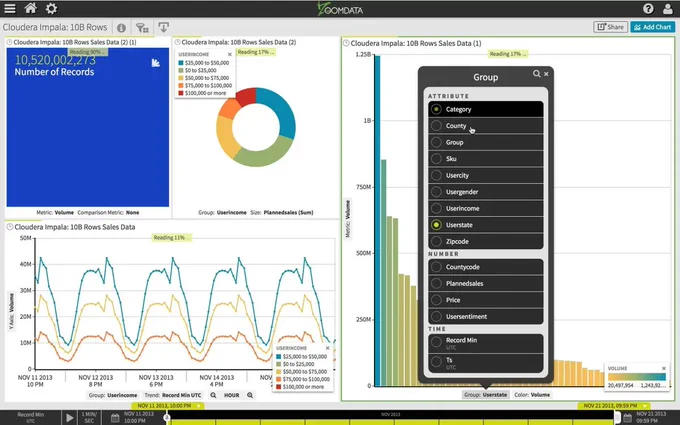Select Usergender as grouping
The width and height of the screenshot is (680, 425).
[485, 192]
